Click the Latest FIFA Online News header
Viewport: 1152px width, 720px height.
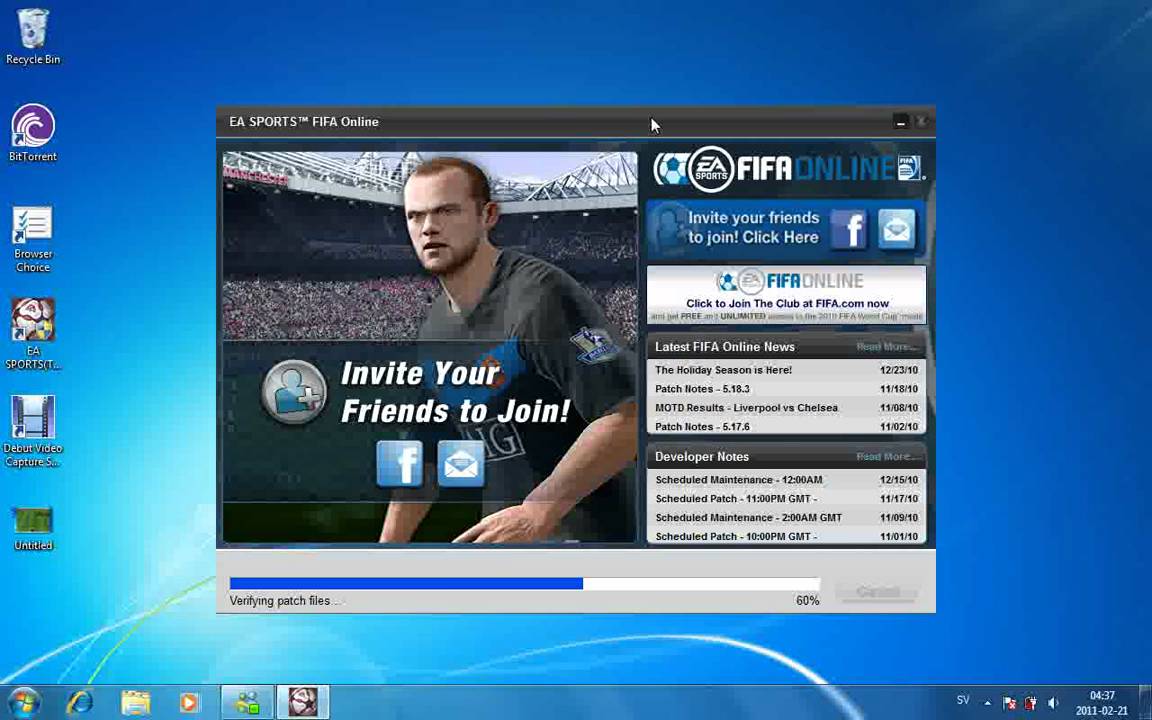tap(724, 347)
